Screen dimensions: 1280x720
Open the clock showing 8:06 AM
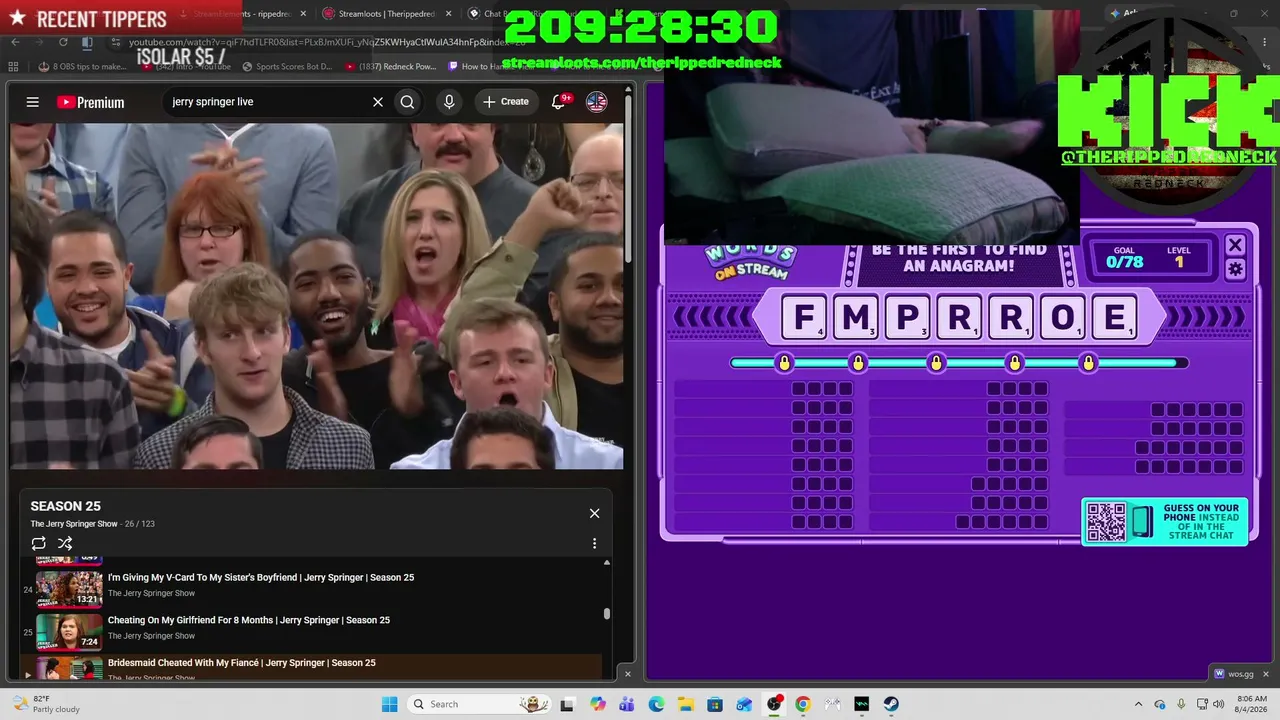(1251, 704)
